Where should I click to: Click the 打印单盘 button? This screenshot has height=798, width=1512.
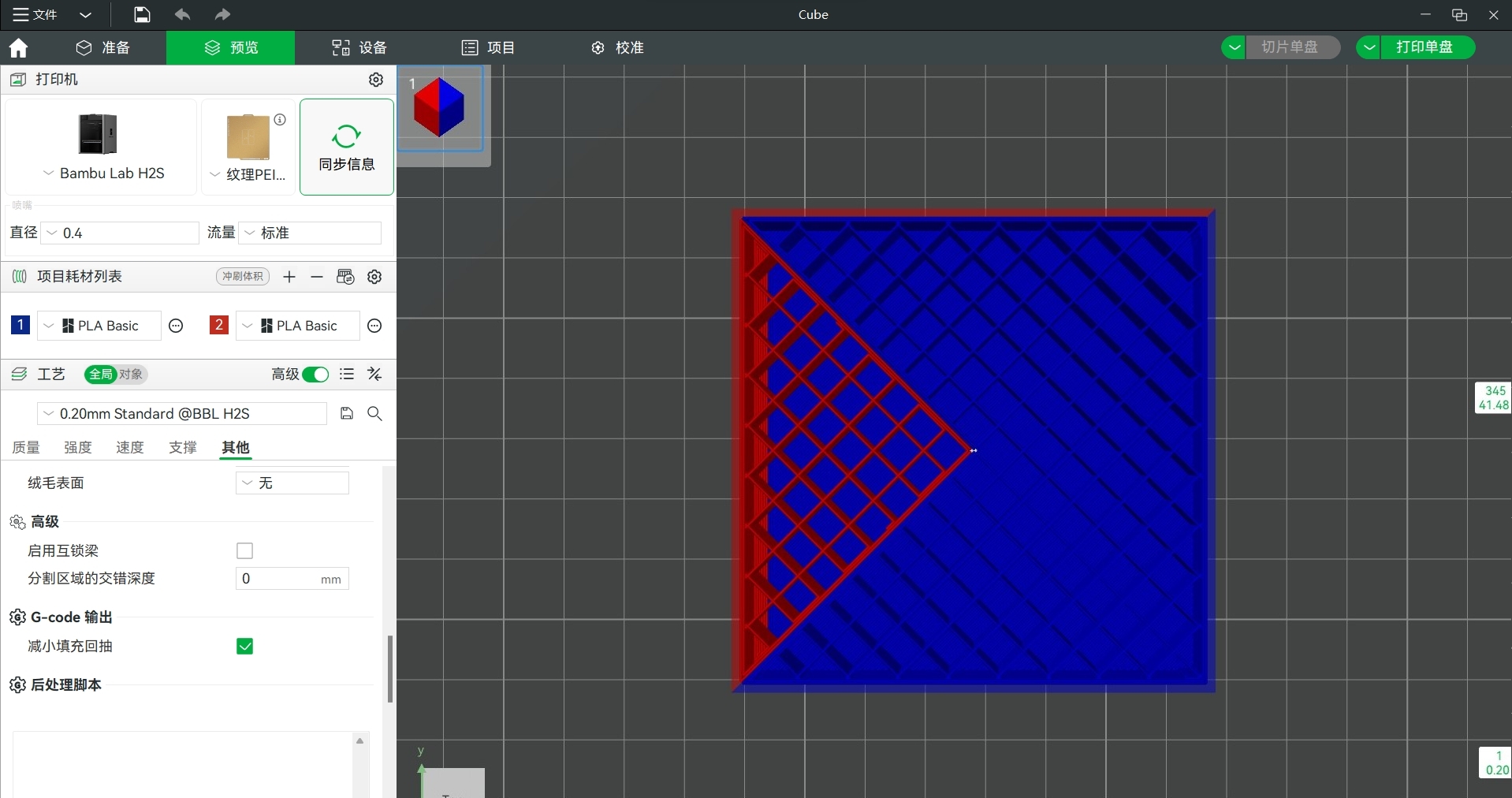click(x=1428, y=47)
